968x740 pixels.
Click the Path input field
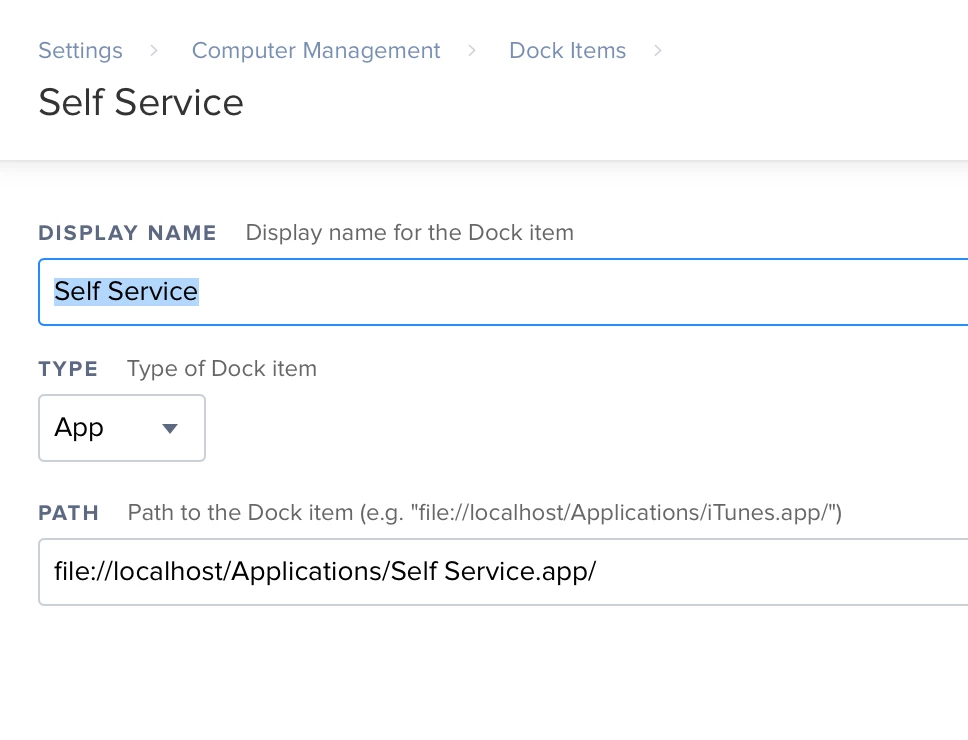tap(503, 572)
